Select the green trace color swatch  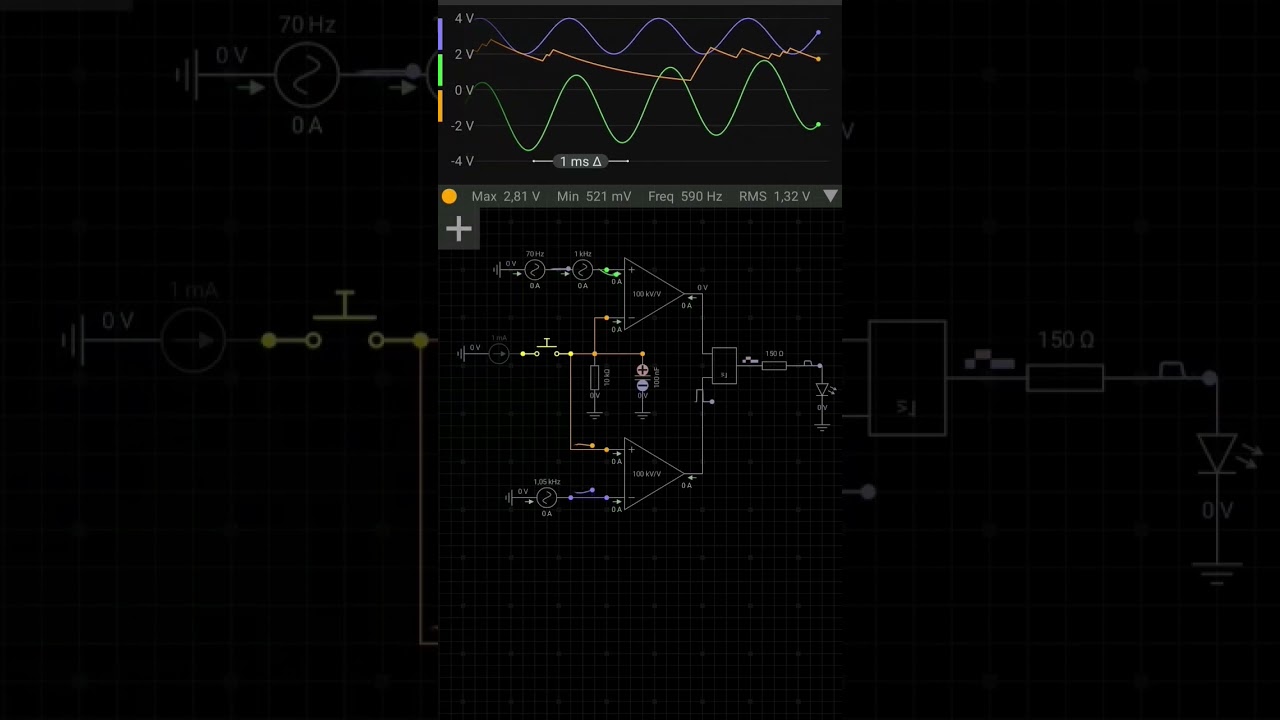(x=440, y=71)
